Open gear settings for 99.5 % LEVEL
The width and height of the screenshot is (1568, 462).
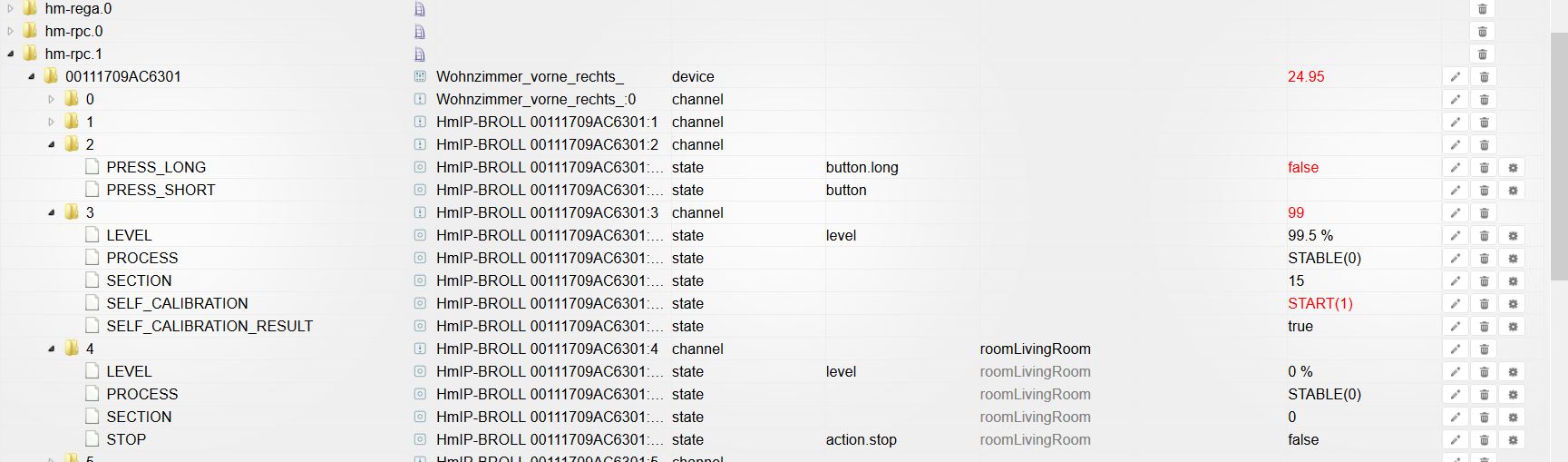click(x=1513, y=236)
